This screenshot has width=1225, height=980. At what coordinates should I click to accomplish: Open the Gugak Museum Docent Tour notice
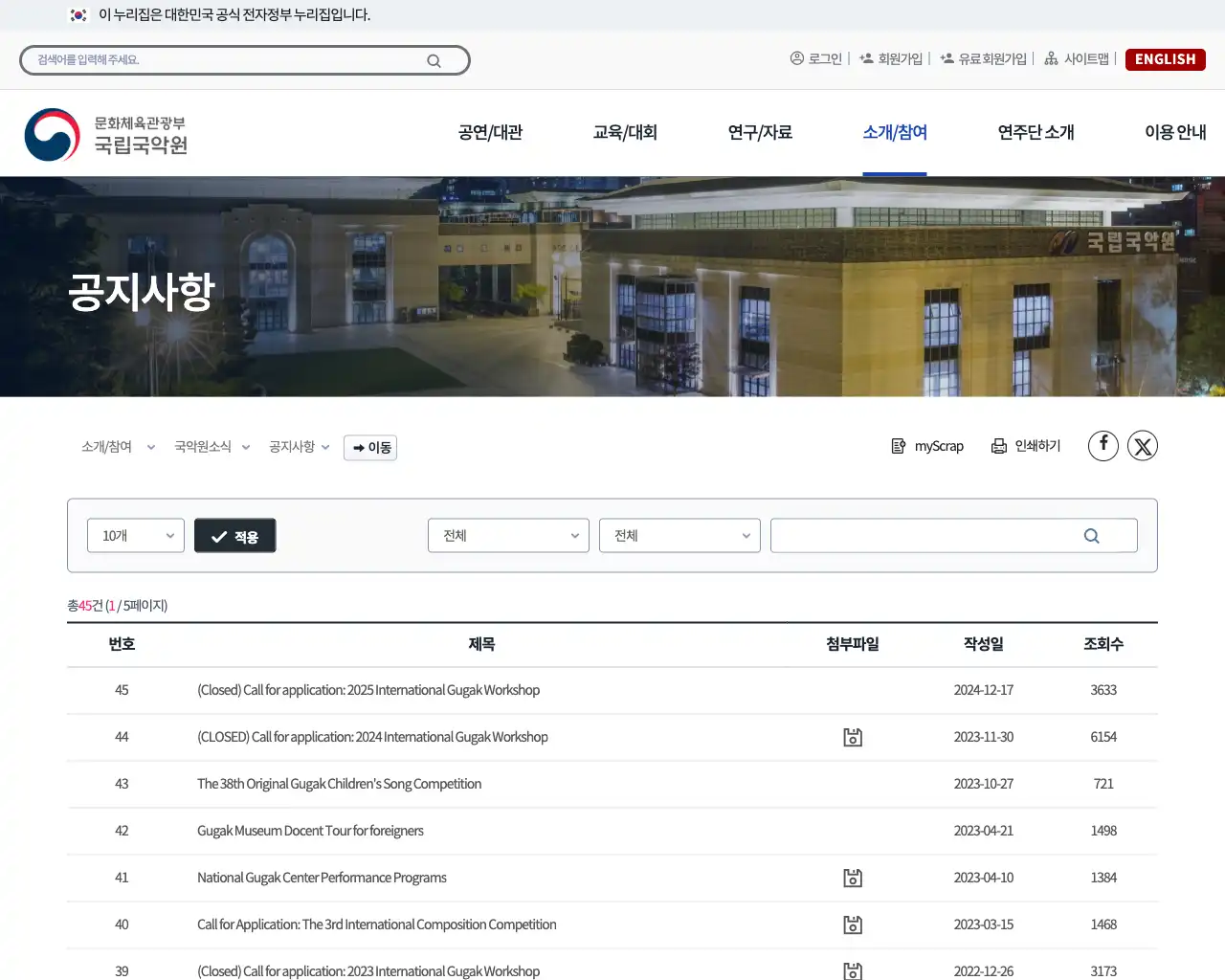310,831
